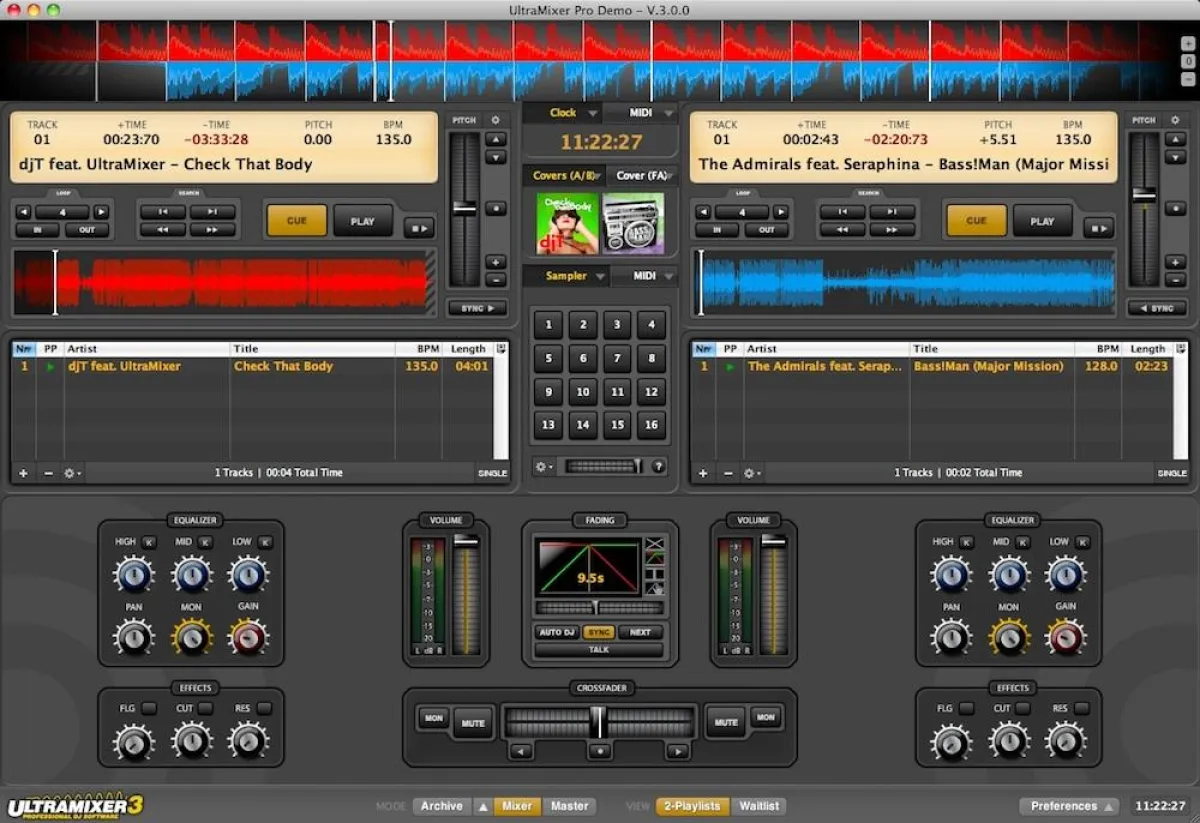Enable AUTO DJ
Image resolution: width=1200 pixels, height=823 pixels.
click(x=557, y=631)
